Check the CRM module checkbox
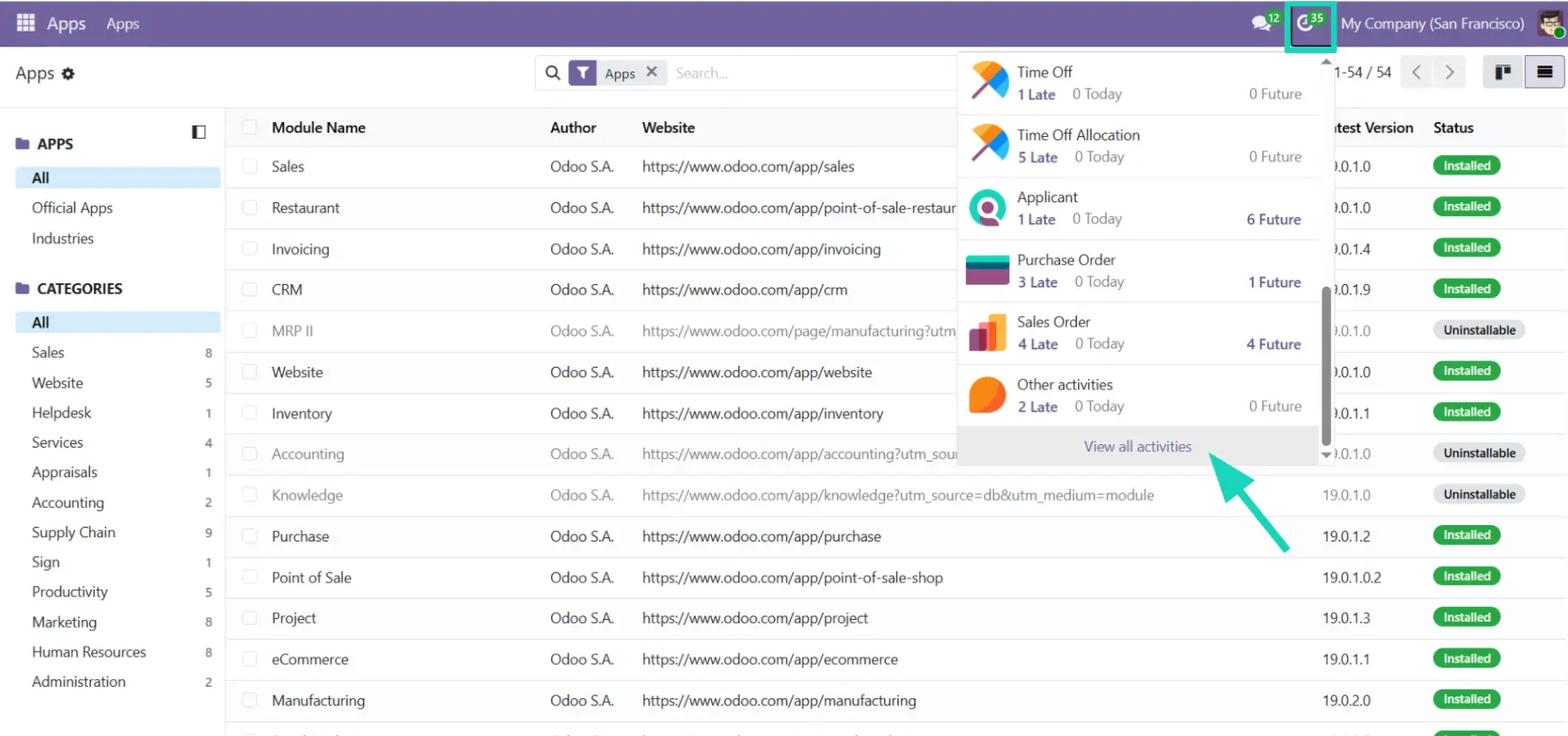 tap(250, 289)
